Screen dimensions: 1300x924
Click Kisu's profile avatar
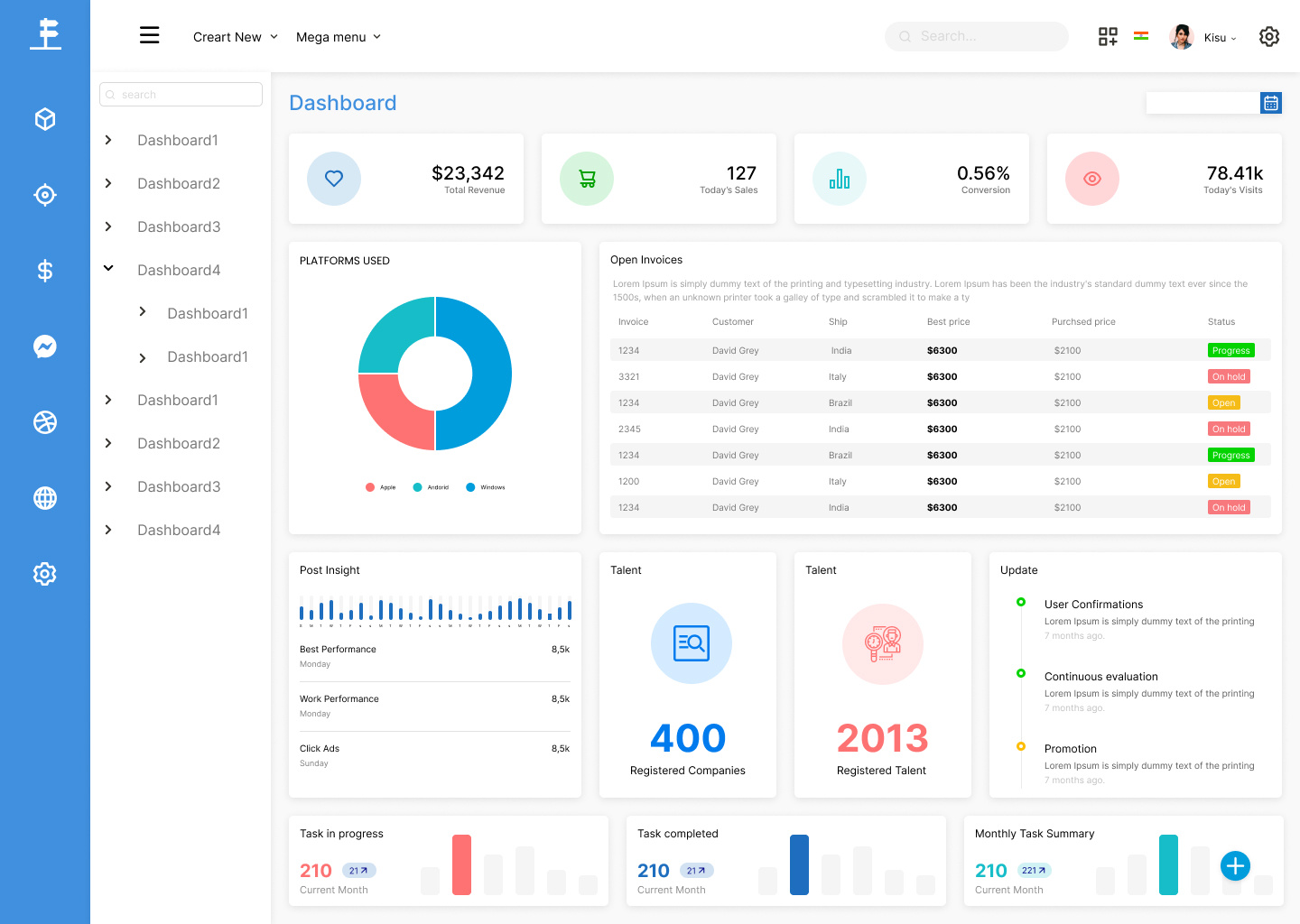tap(1182, 37)
